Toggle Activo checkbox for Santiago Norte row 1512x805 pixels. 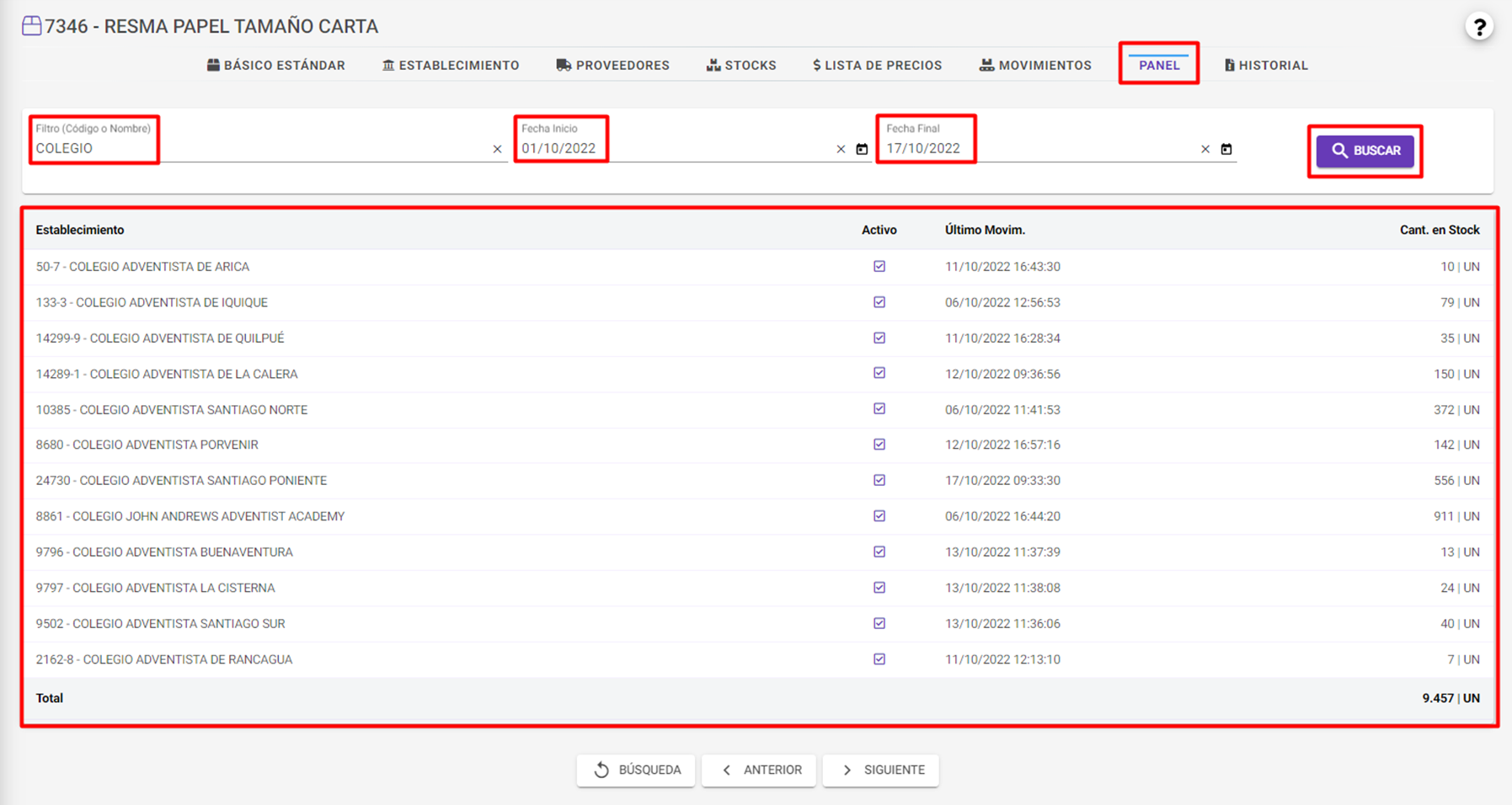click(x=879, y=408)
